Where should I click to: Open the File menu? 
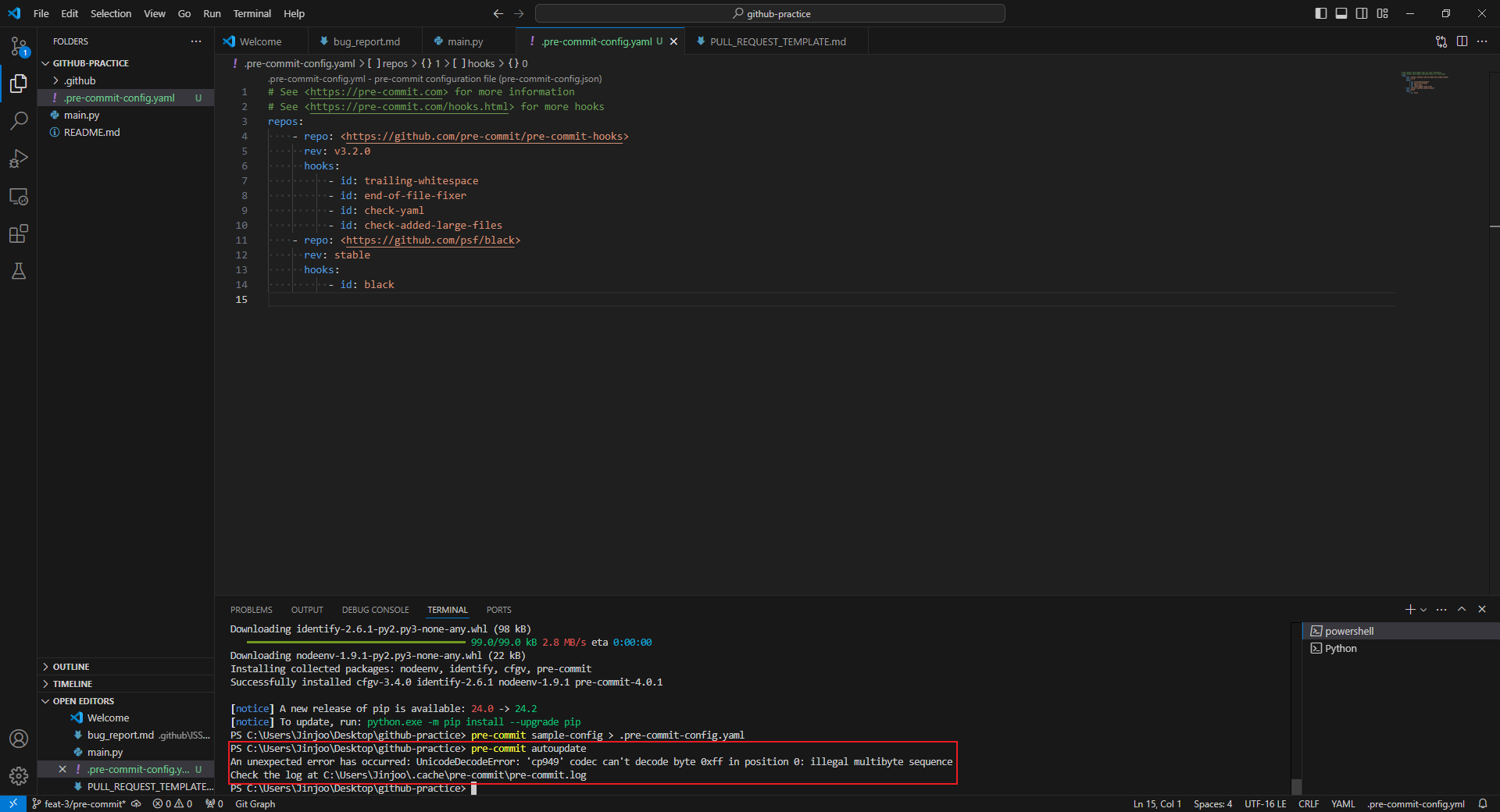point(41,13)
